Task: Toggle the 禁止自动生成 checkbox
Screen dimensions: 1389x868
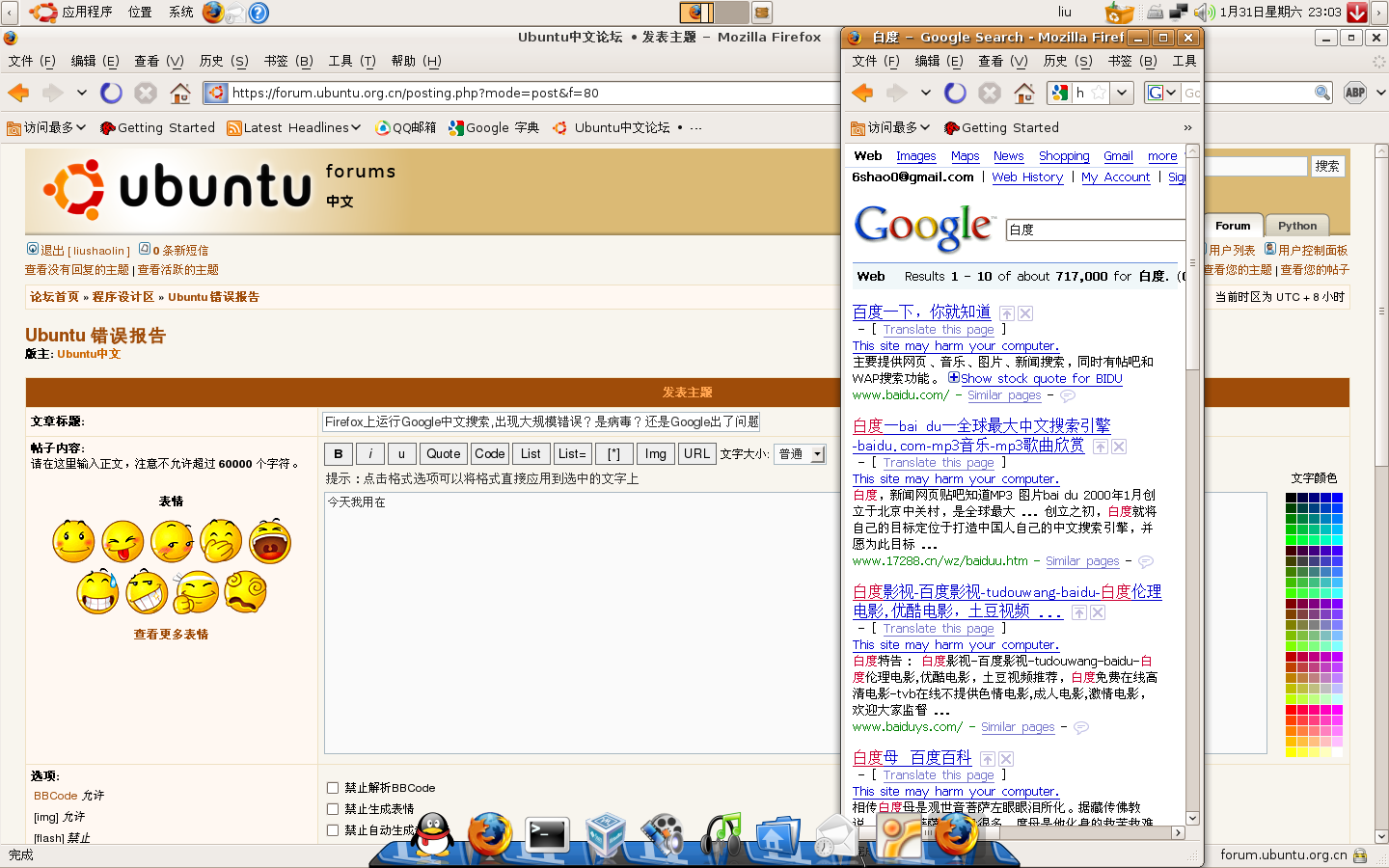Action: (x=333, y=830)
